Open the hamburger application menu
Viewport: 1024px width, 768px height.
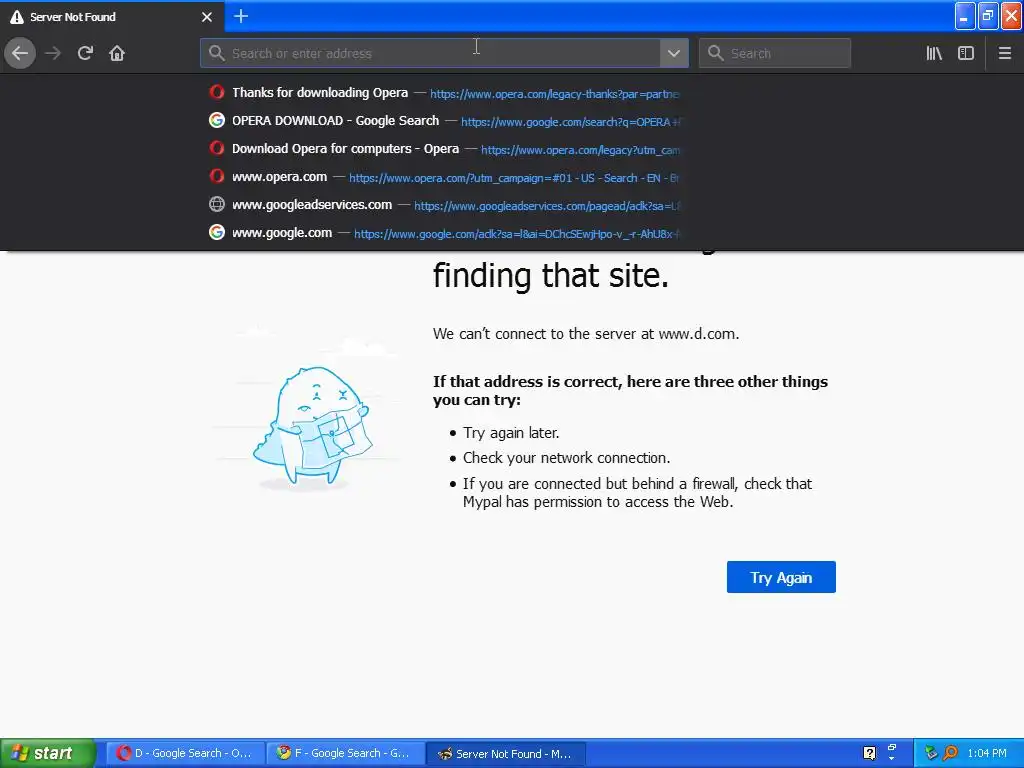(1005, 53)
